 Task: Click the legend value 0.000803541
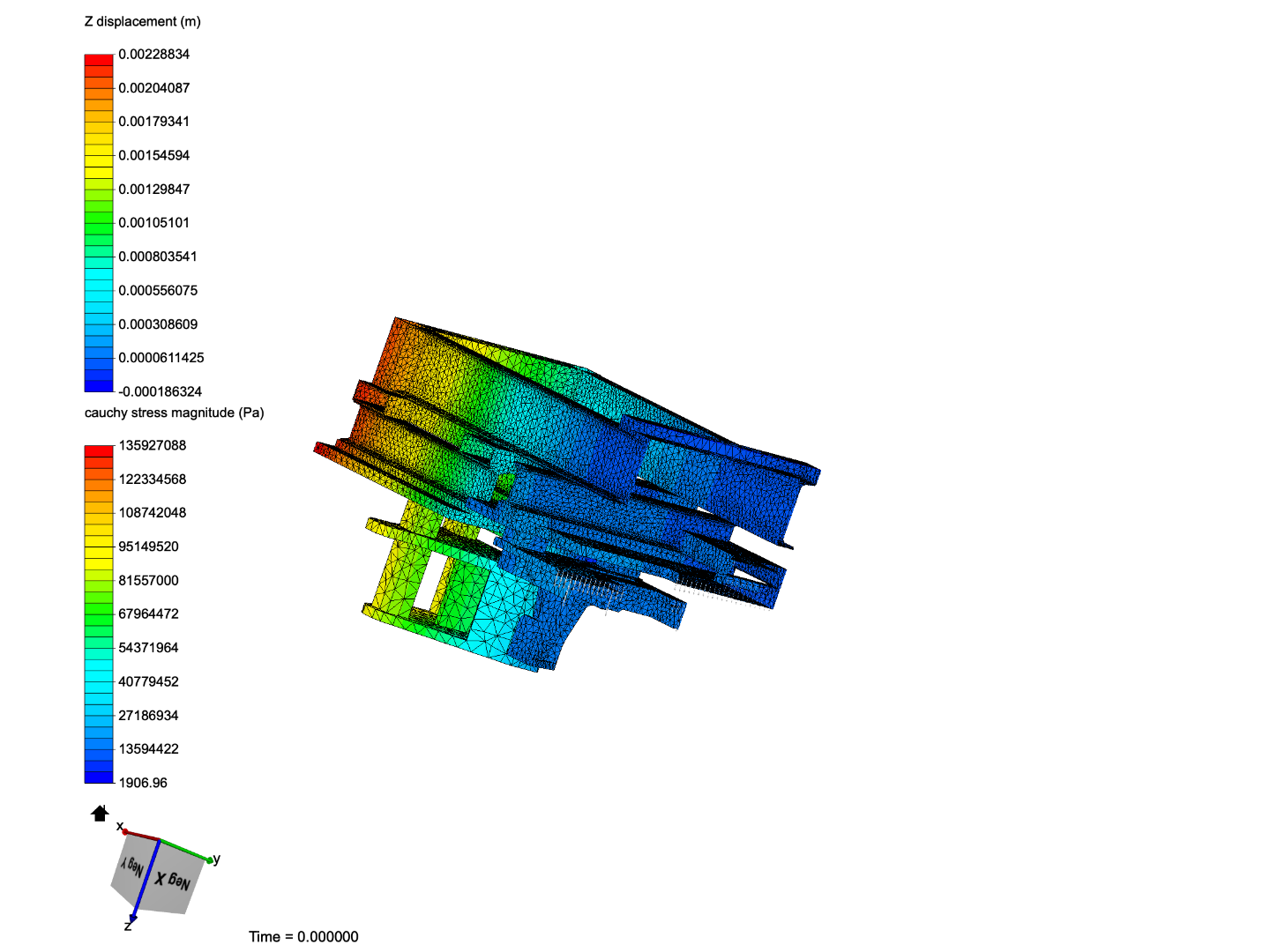pos(158,257)
